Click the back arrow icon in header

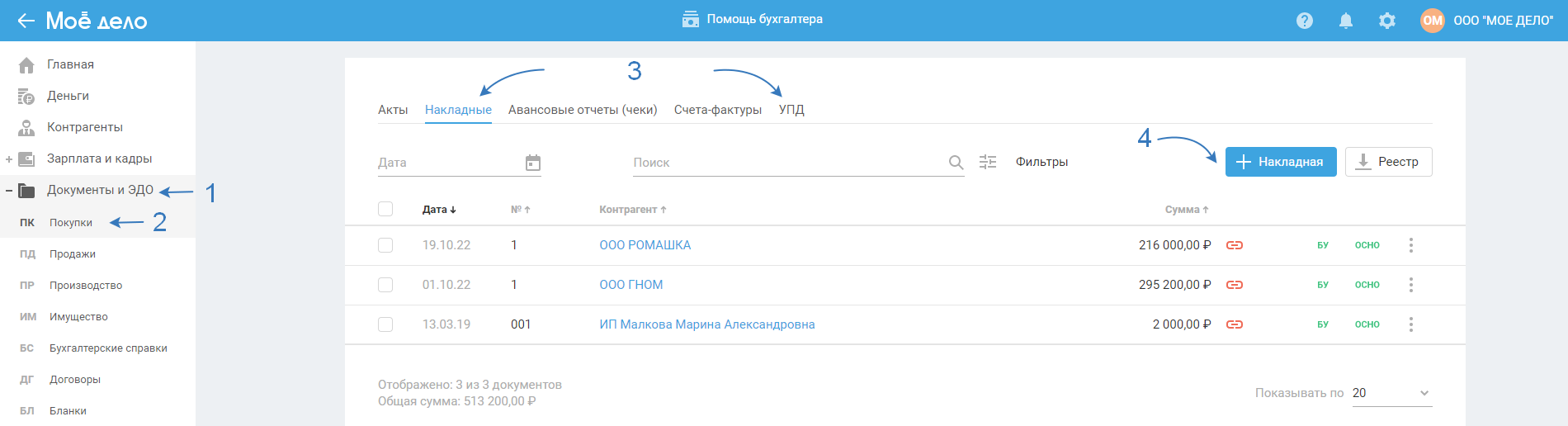point(26,21)
